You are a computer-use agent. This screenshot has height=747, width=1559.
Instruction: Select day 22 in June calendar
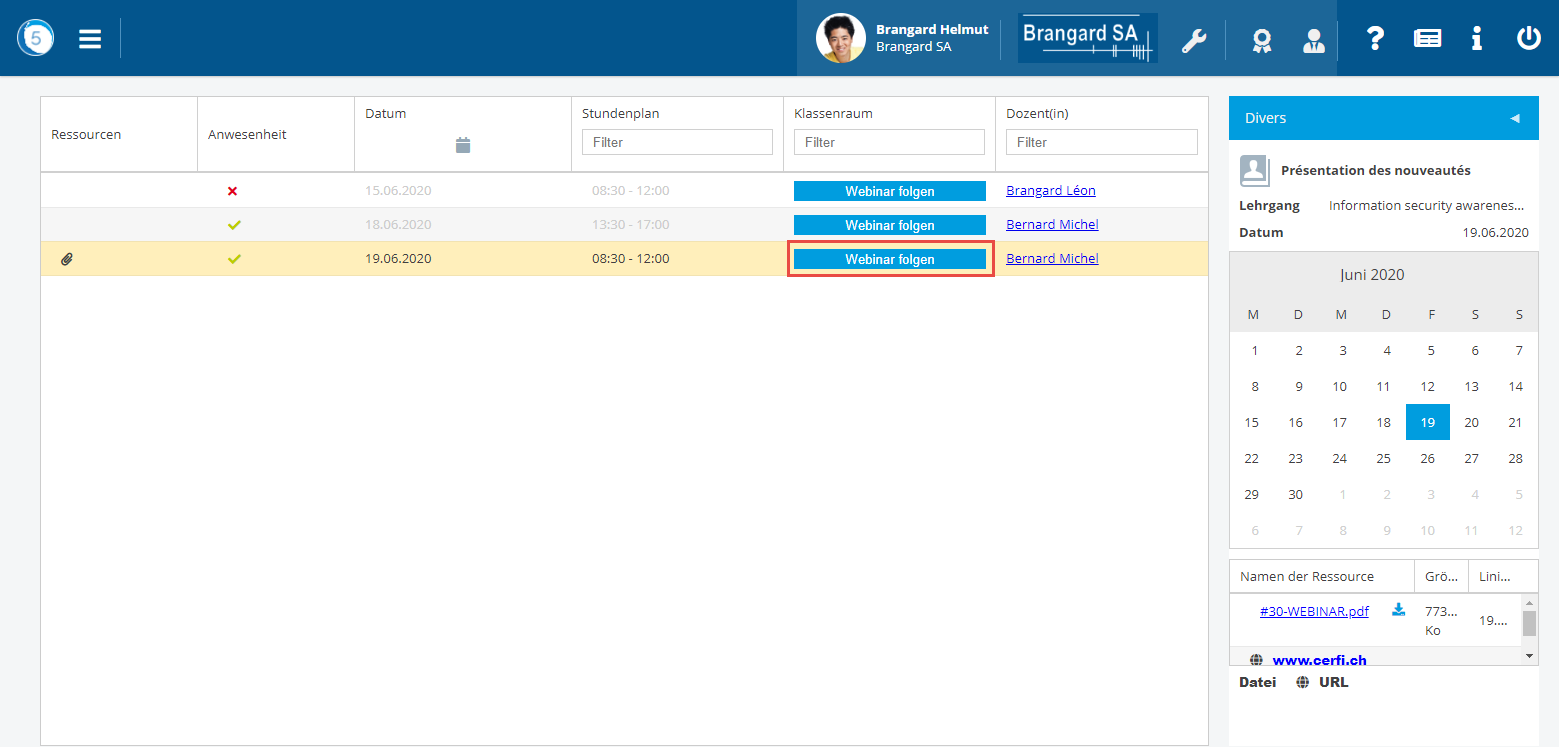(1252, 458)
